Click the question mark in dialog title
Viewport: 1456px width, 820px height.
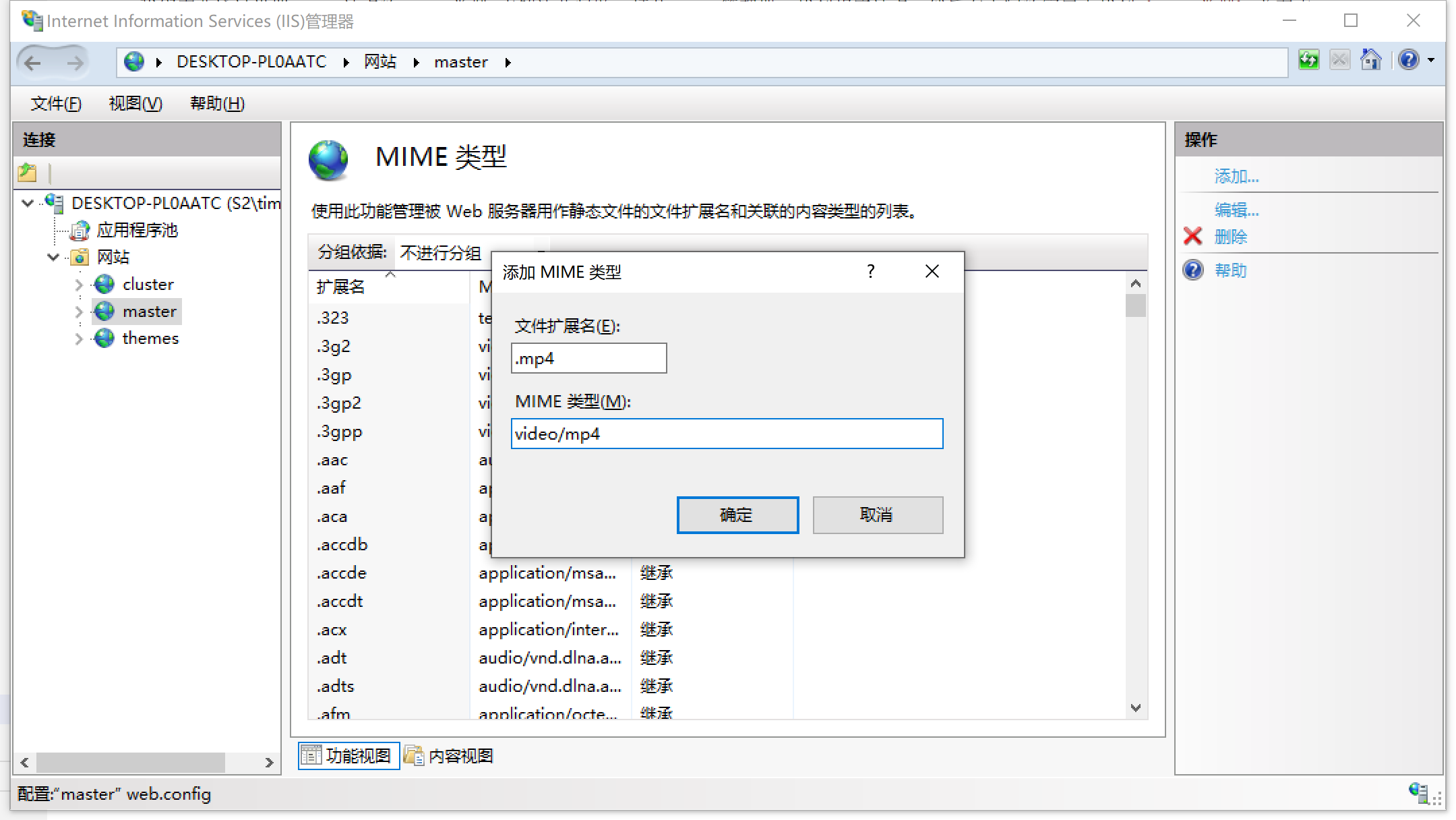[x=870, y=271]
